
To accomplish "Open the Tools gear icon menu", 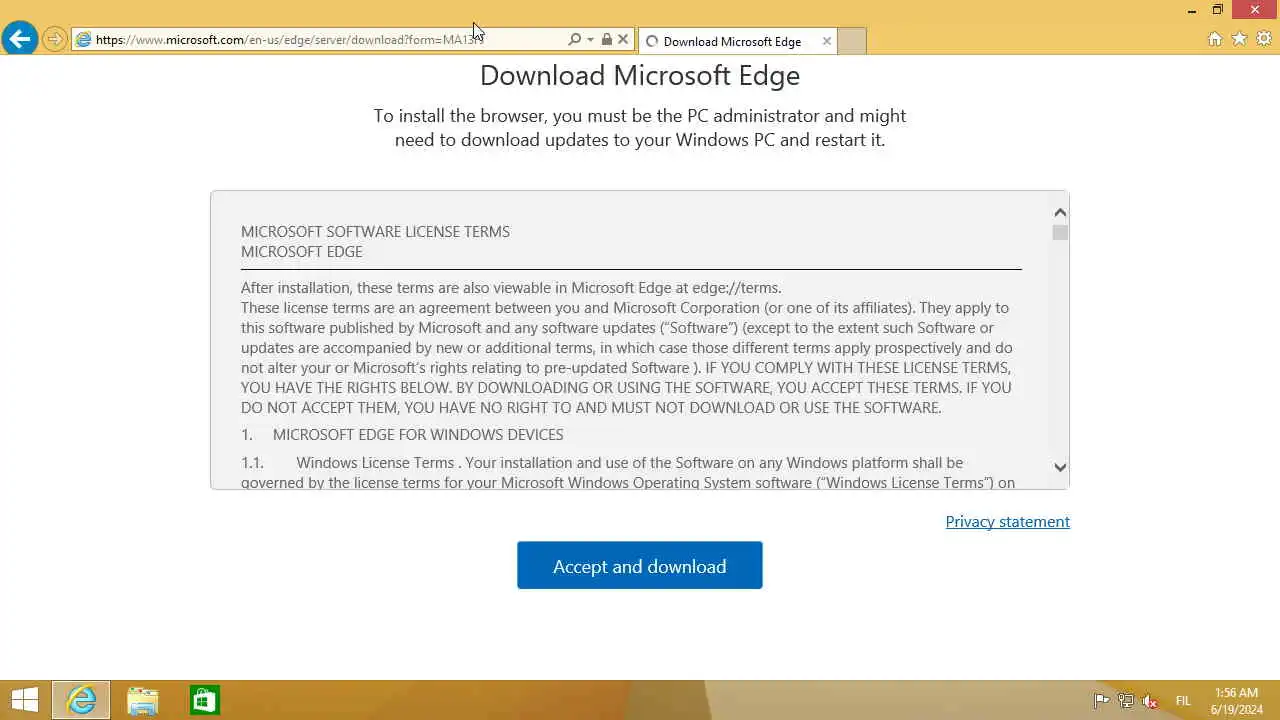I will 1264,39.
